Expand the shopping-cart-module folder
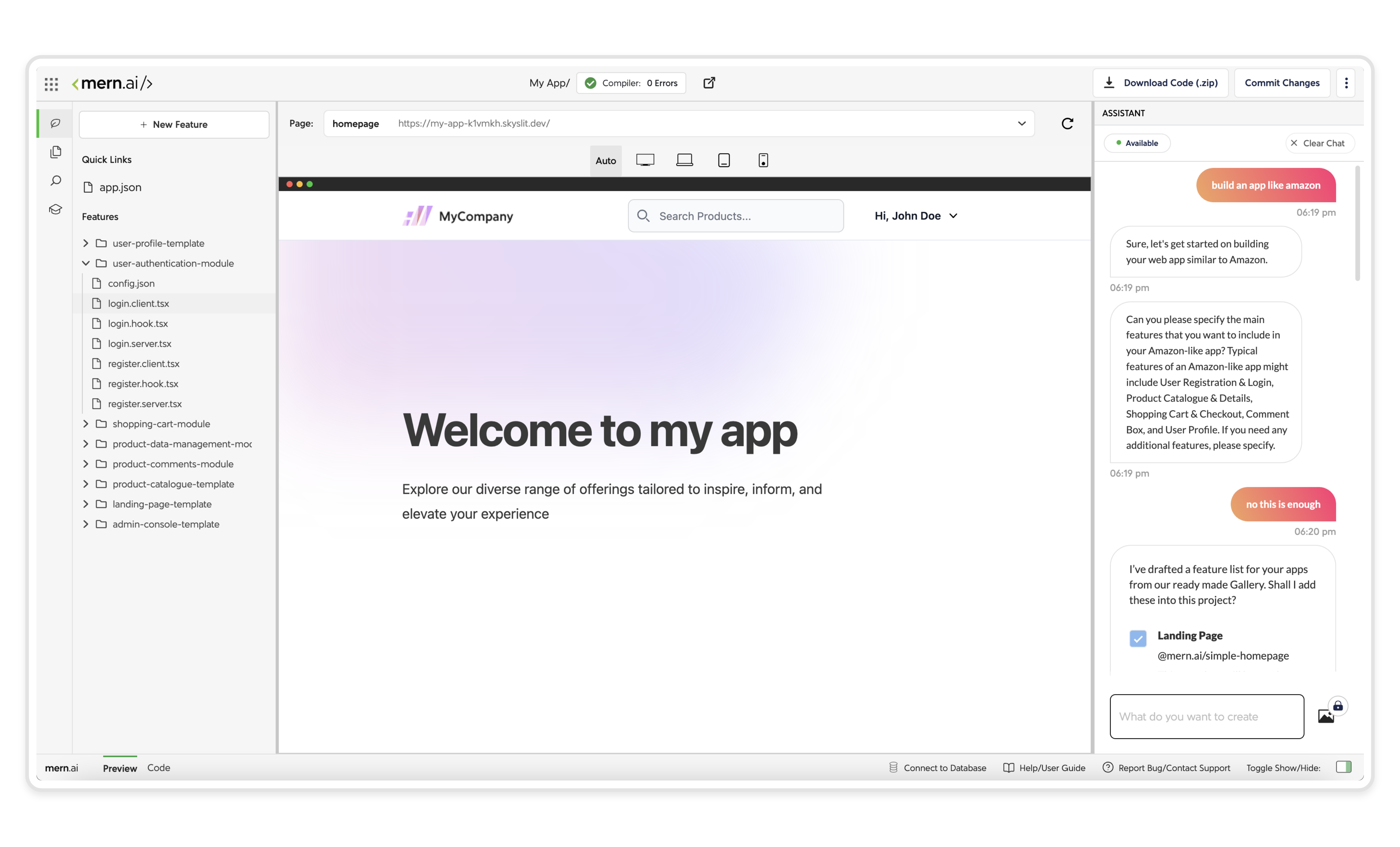 click(86, 424)
